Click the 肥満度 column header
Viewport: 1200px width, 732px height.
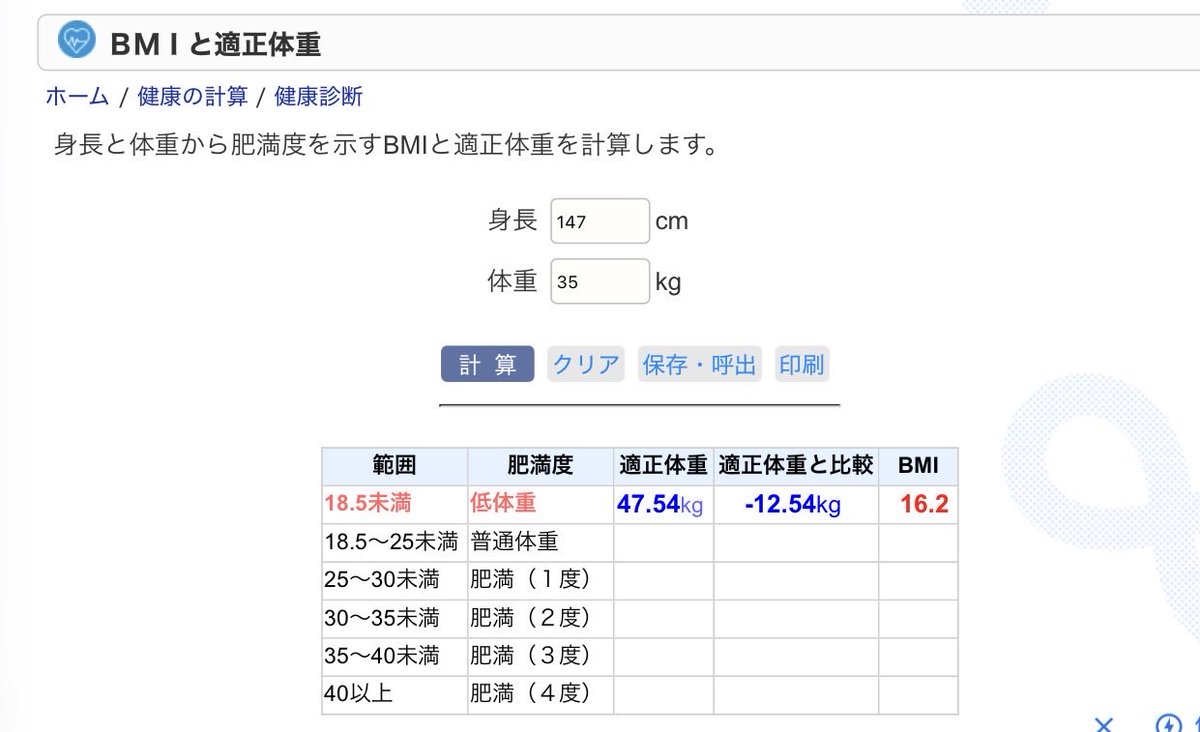540,466
